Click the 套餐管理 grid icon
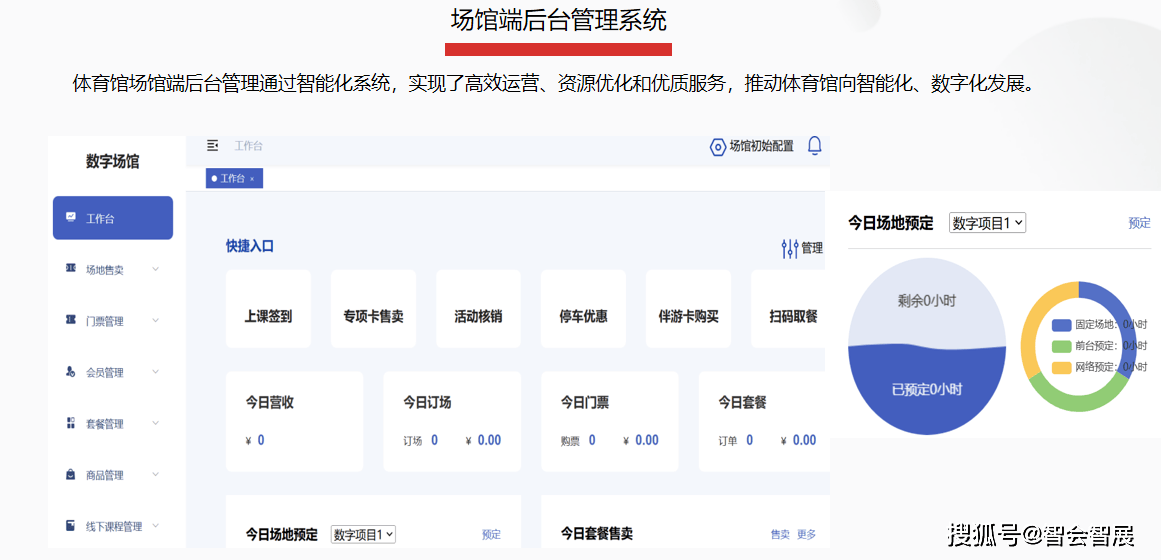1161x560 pixels. (x=70, y=423)
